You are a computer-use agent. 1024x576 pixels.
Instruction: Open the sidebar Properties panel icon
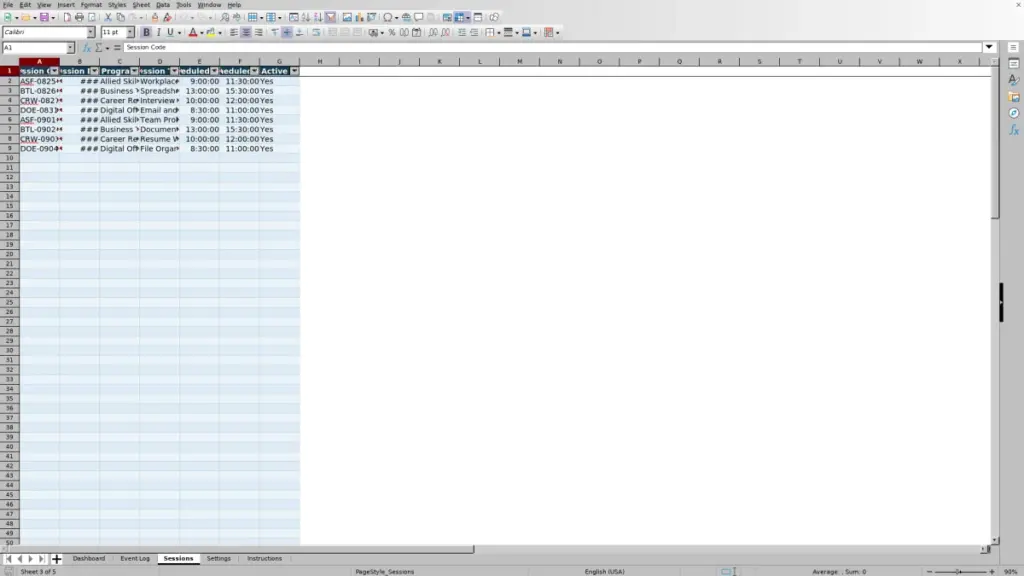click(x=1014, y=64)
